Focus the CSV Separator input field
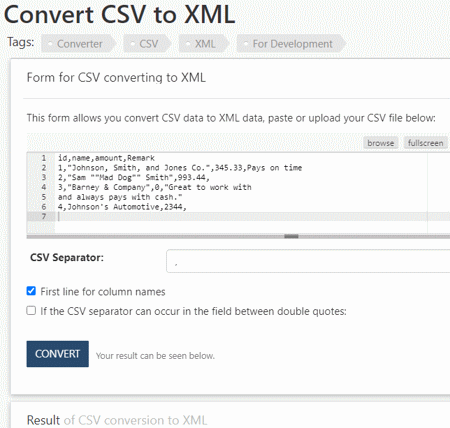450x428 pixels. [x=308, y=261]
